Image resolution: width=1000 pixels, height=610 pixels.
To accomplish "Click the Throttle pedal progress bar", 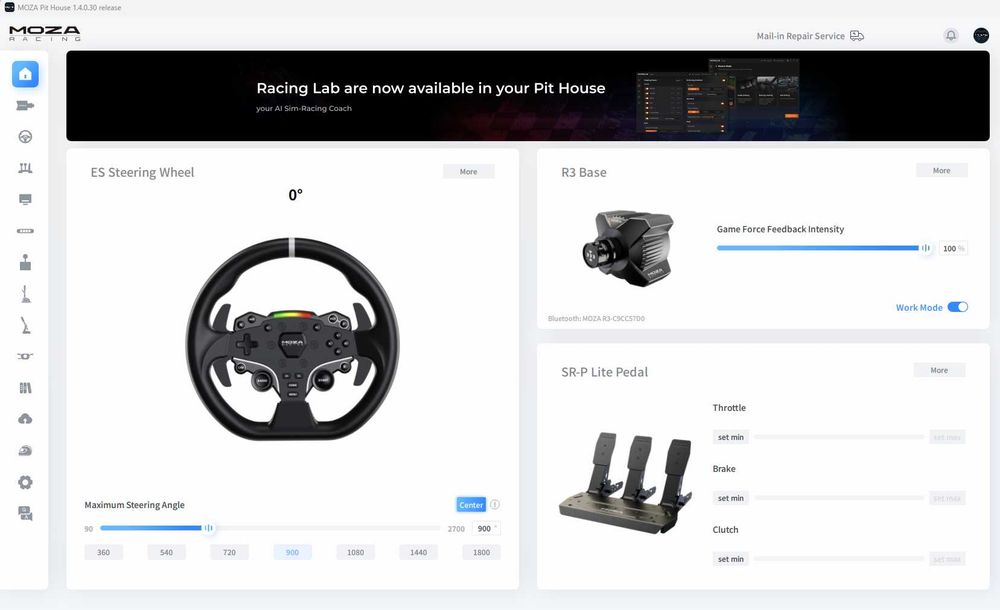I will coord(839,437).
